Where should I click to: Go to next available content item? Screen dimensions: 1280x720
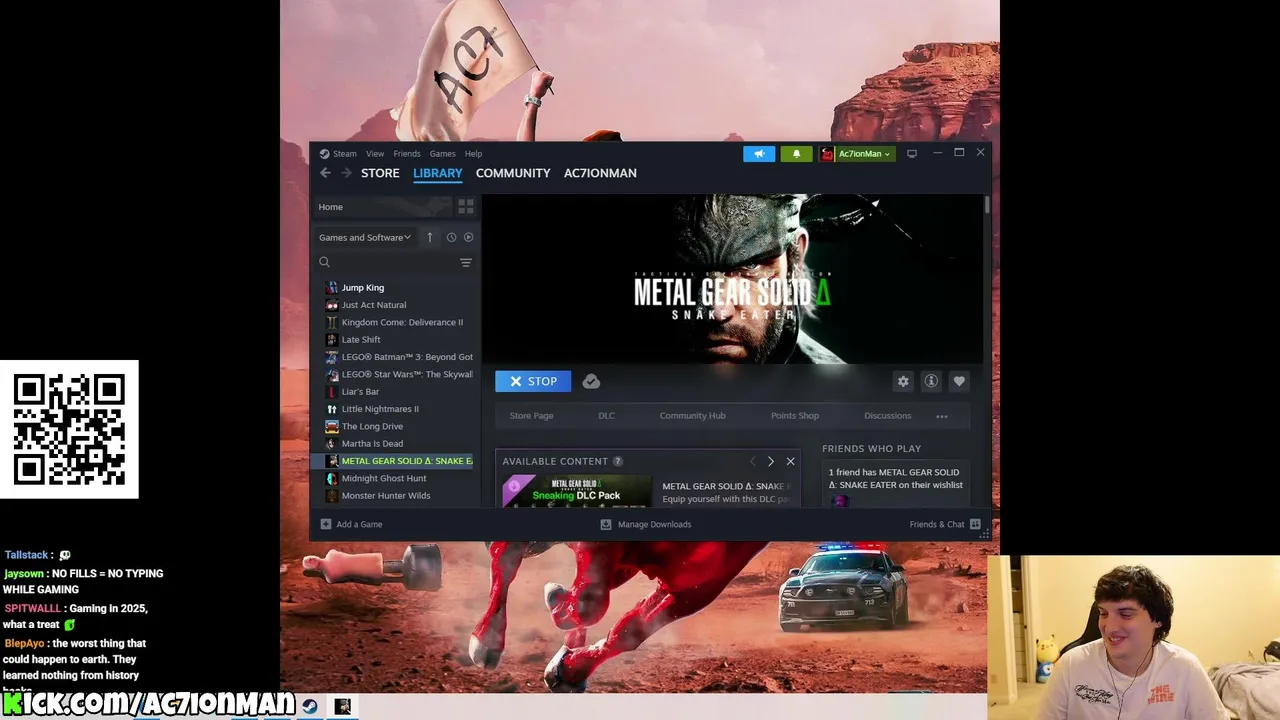[770, 461]
